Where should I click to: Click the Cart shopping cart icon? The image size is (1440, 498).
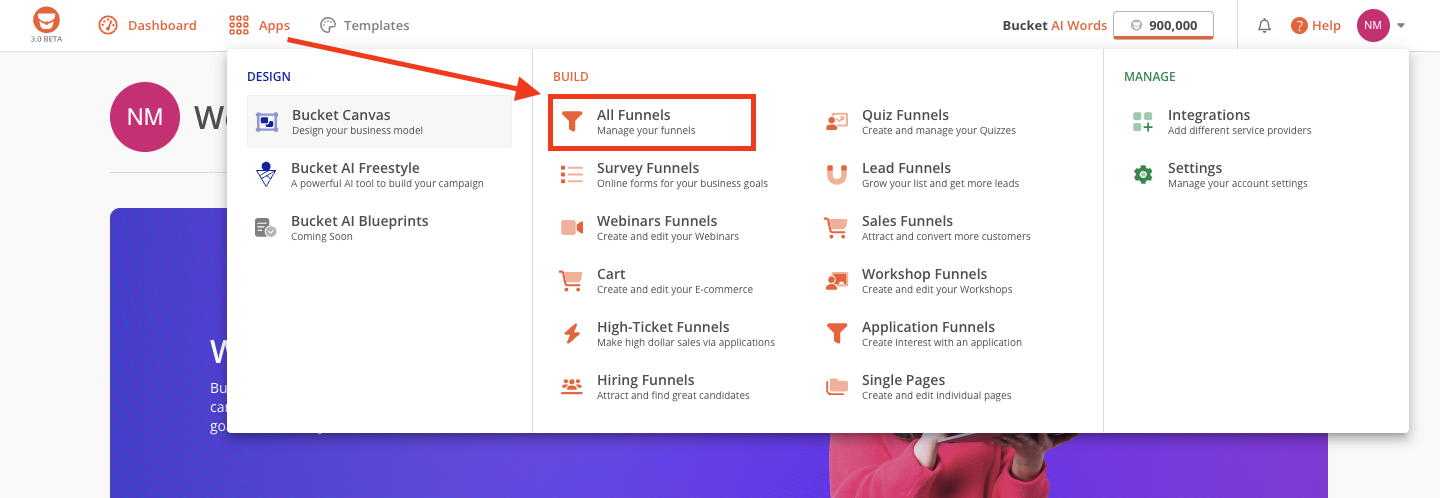point(571,281)
